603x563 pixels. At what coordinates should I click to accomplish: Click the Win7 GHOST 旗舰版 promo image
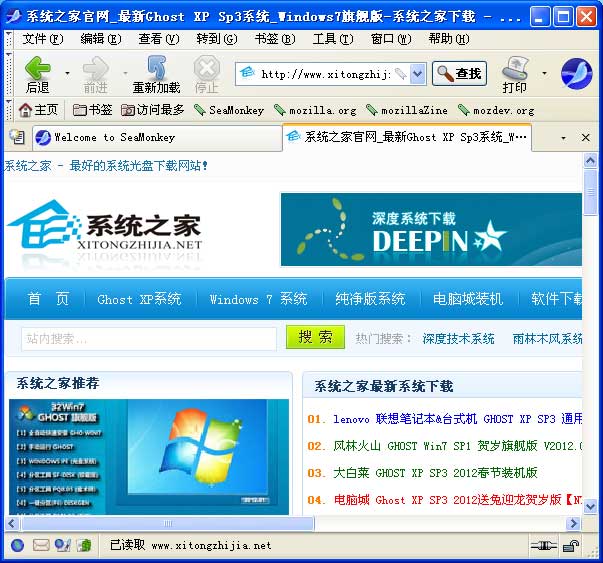point(149,457)
